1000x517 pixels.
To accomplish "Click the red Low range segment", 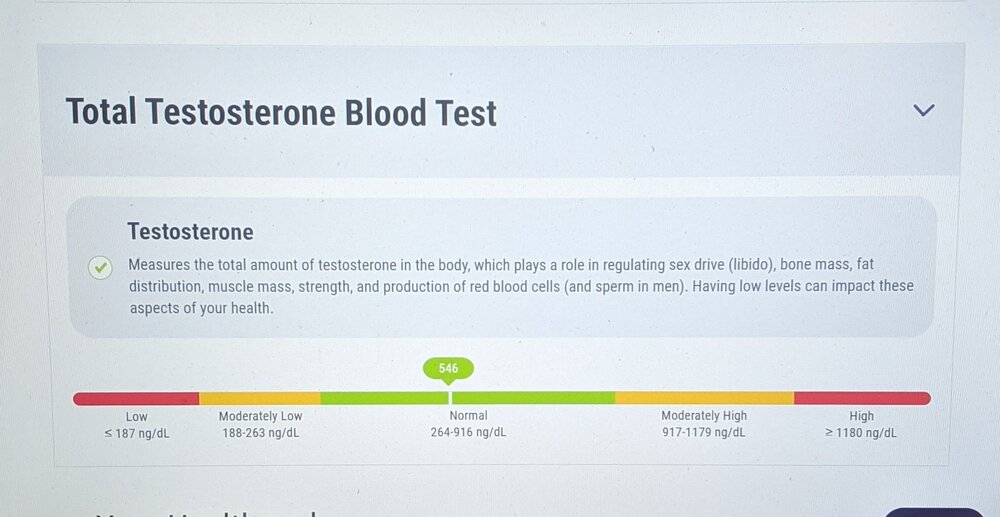I will pyautogui.click(x=136, y=398).
